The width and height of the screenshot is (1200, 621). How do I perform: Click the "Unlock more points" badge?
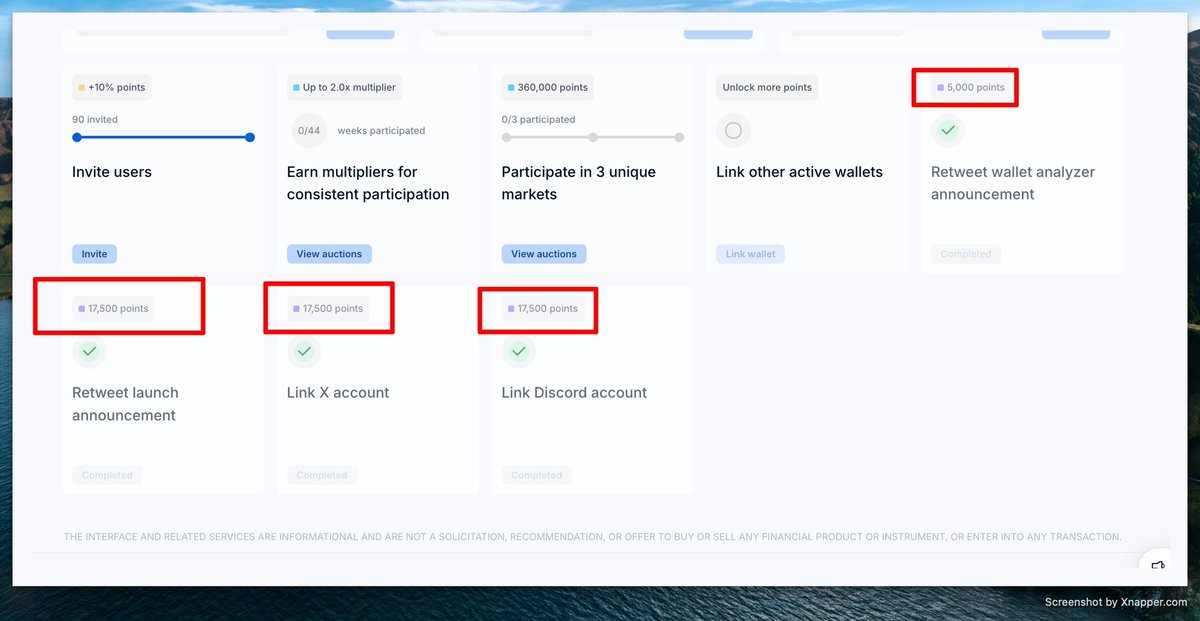(x=766, y=87)
